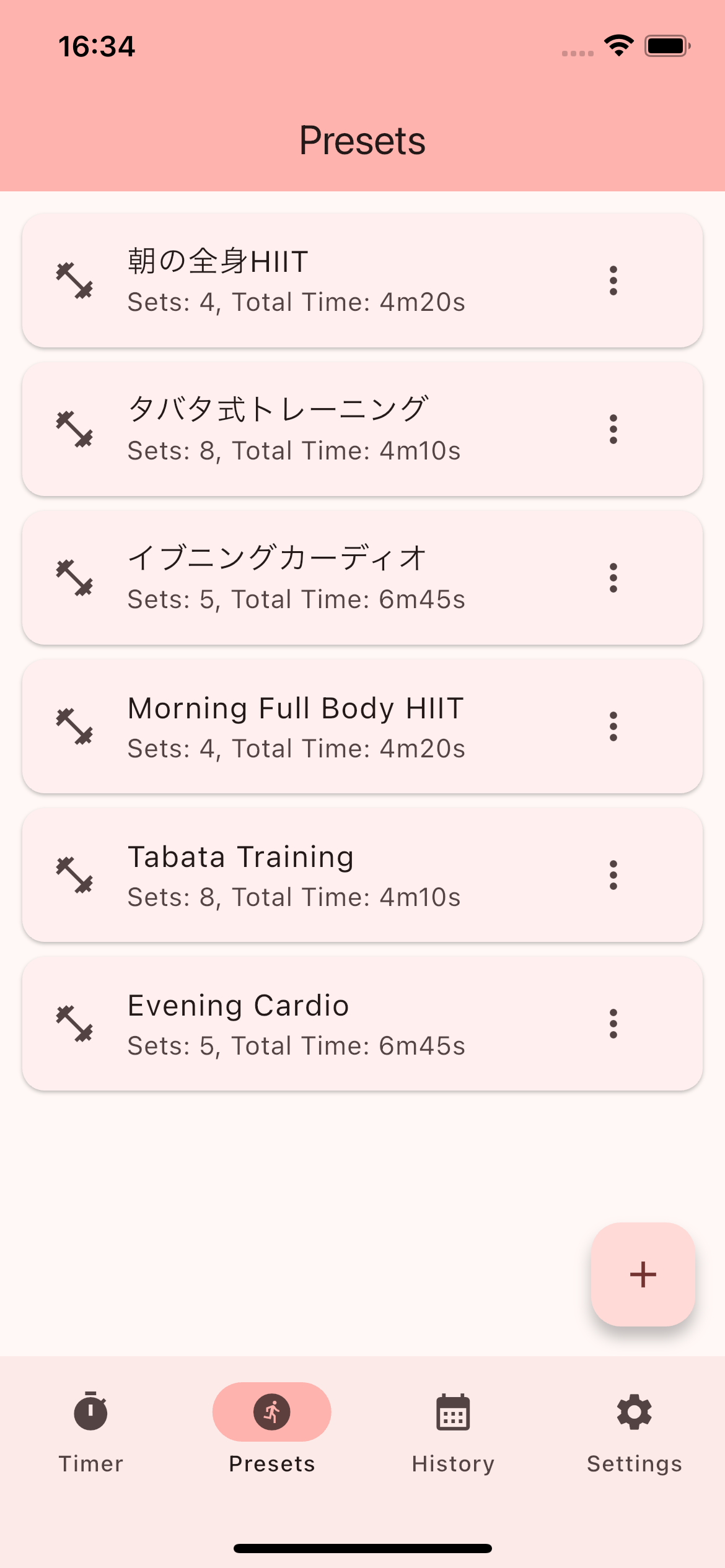
Task: Select the イブニングカーディオ preset title
Action: pyautogui.click(x=277, y=557)
